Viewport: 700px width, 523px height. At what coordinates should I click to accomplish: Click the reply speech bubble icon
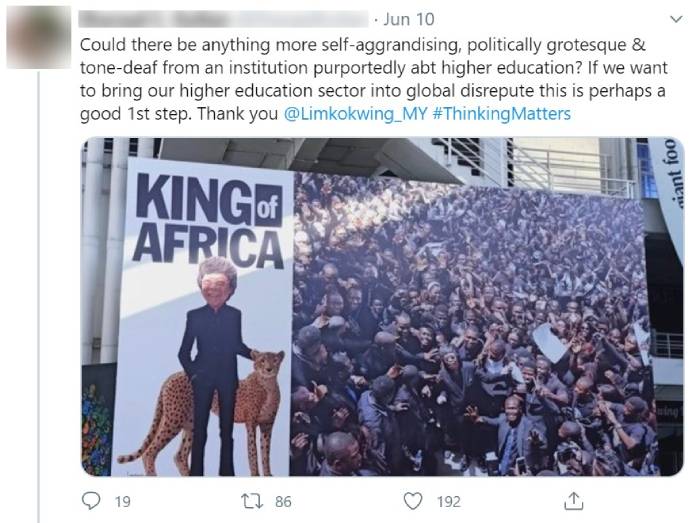click(91, 500)
